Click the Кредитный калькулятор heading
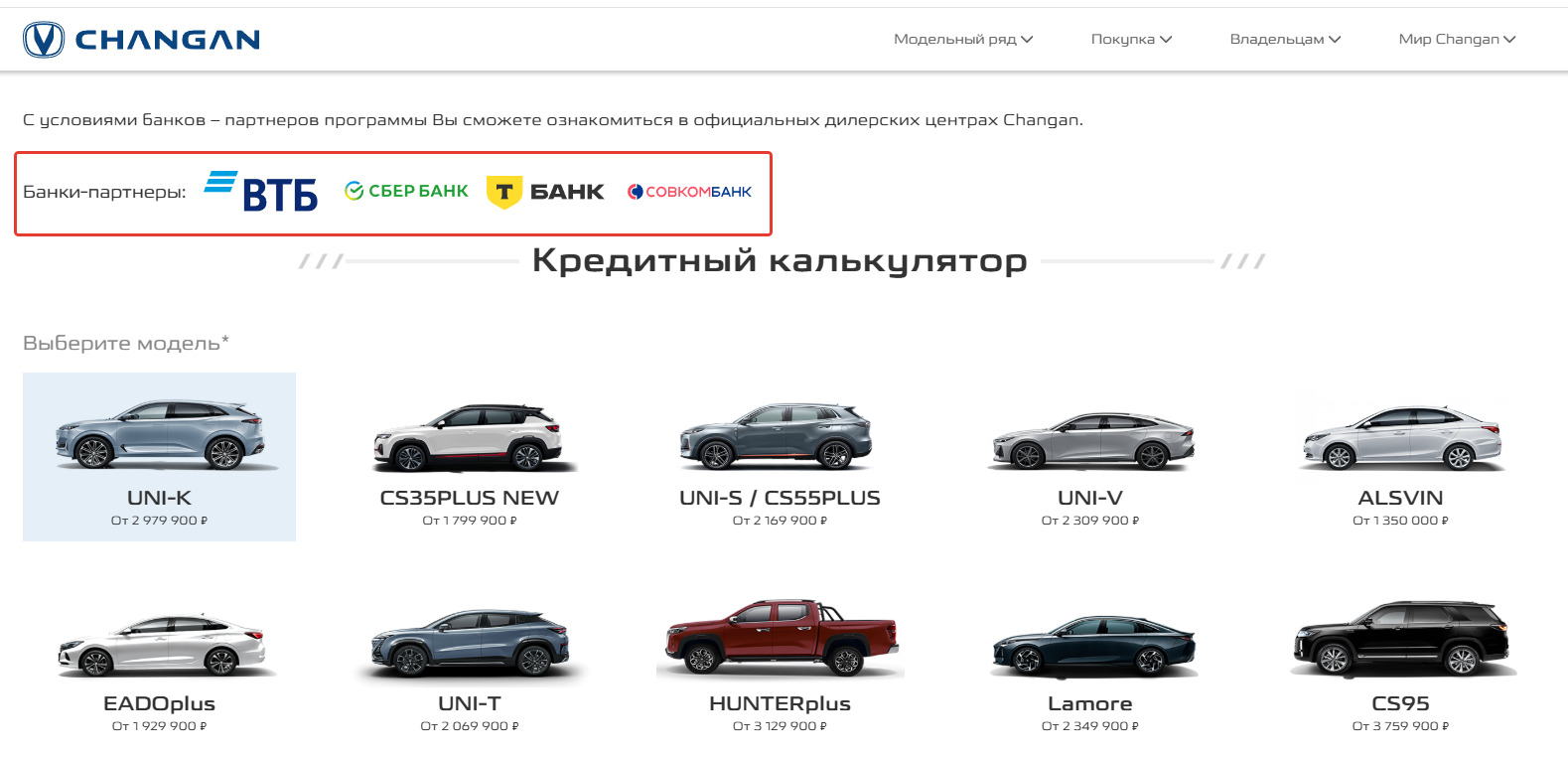This screenshot has width=1568, height=757. (780, 261)
